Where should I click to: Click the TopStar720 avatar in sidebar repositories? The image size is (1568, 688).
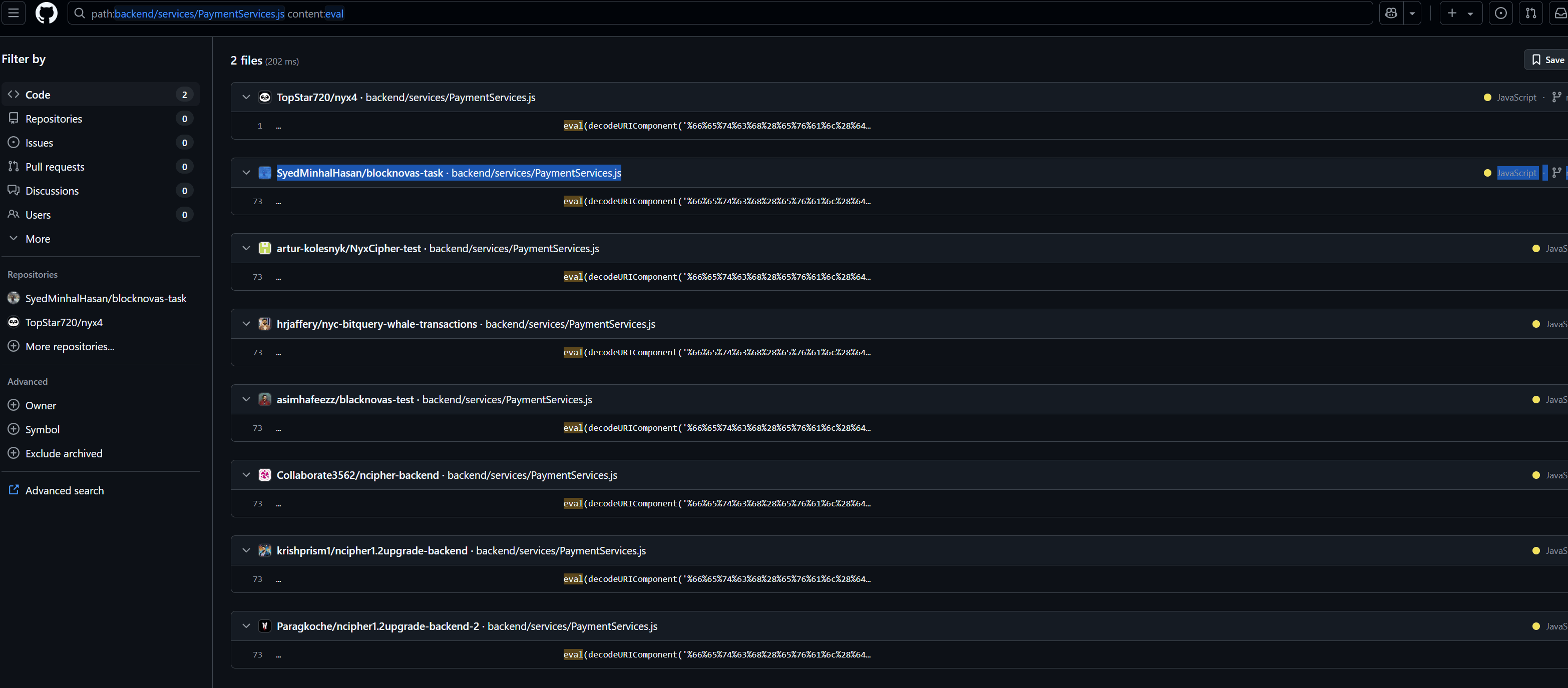point(14,322)
